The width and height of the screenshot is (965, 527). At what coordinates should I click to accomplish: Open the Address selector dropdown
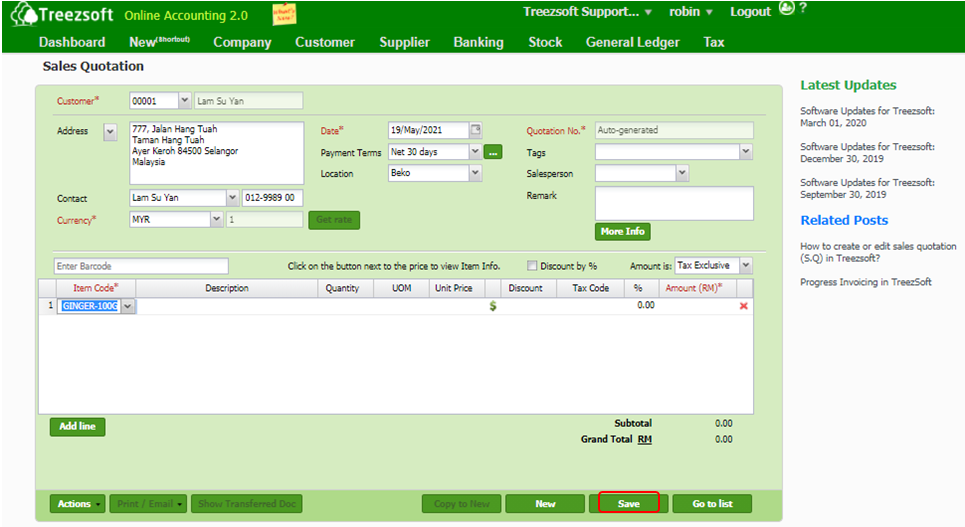pos(110,131)
